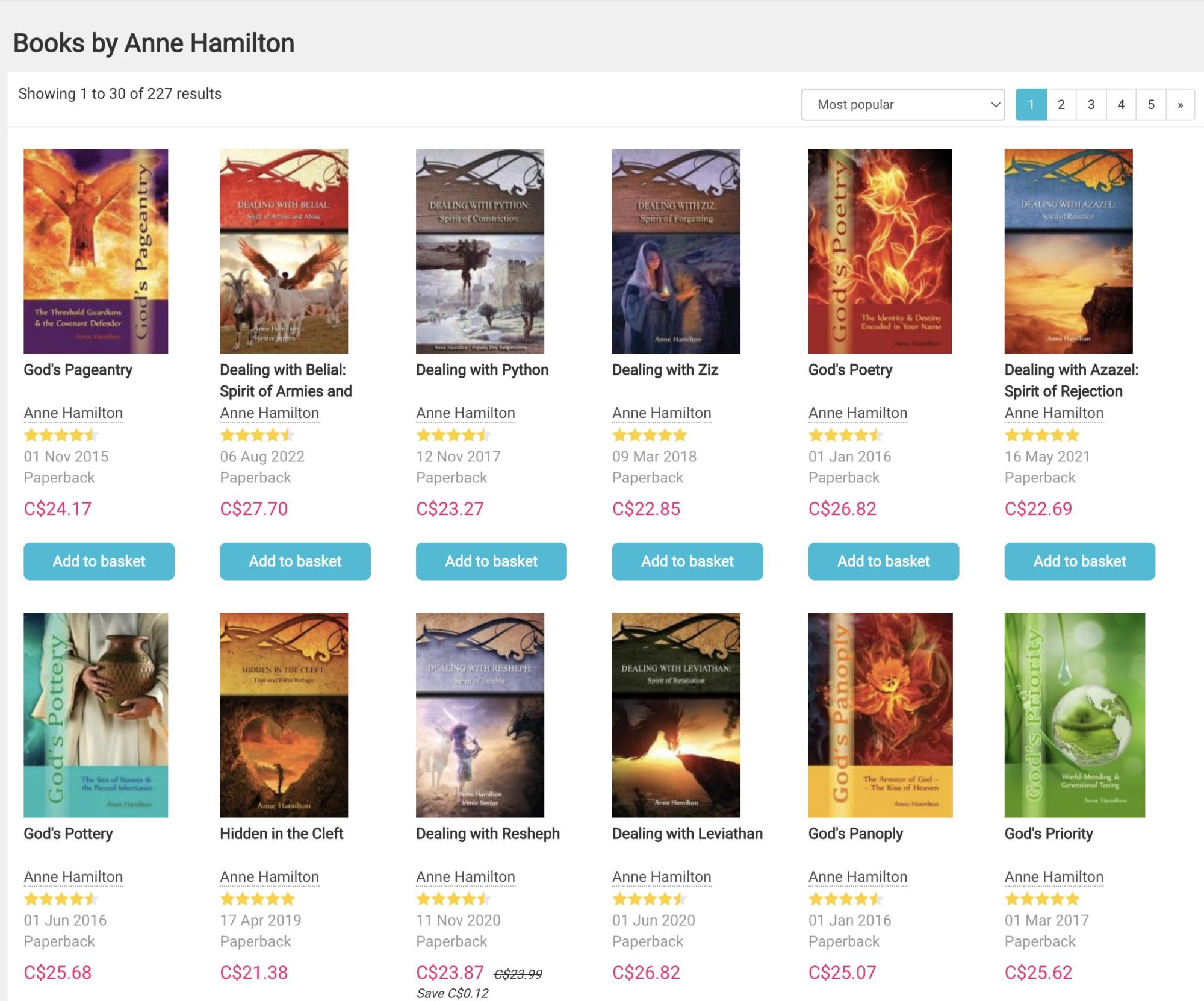Viewport: 1204px width, 1001px height.
Task: Open the Hidden in the Cleft title
Action: (282, 834)
